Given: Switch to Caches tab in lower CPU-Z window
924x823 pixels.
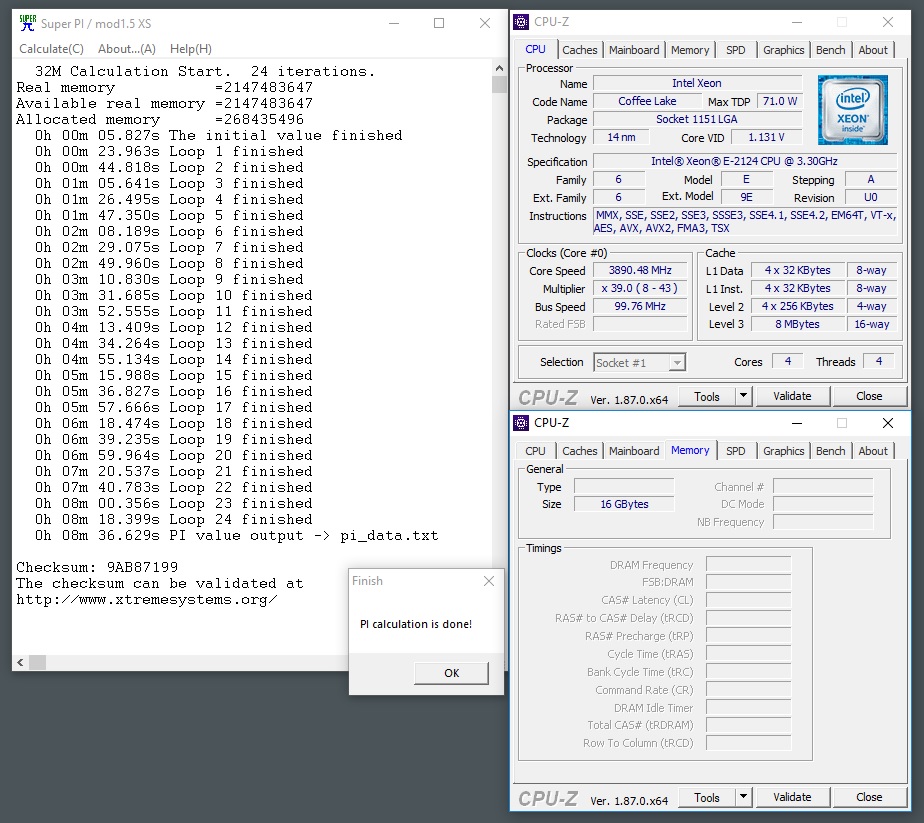Looking at the screenshot, I should [579, 451].
